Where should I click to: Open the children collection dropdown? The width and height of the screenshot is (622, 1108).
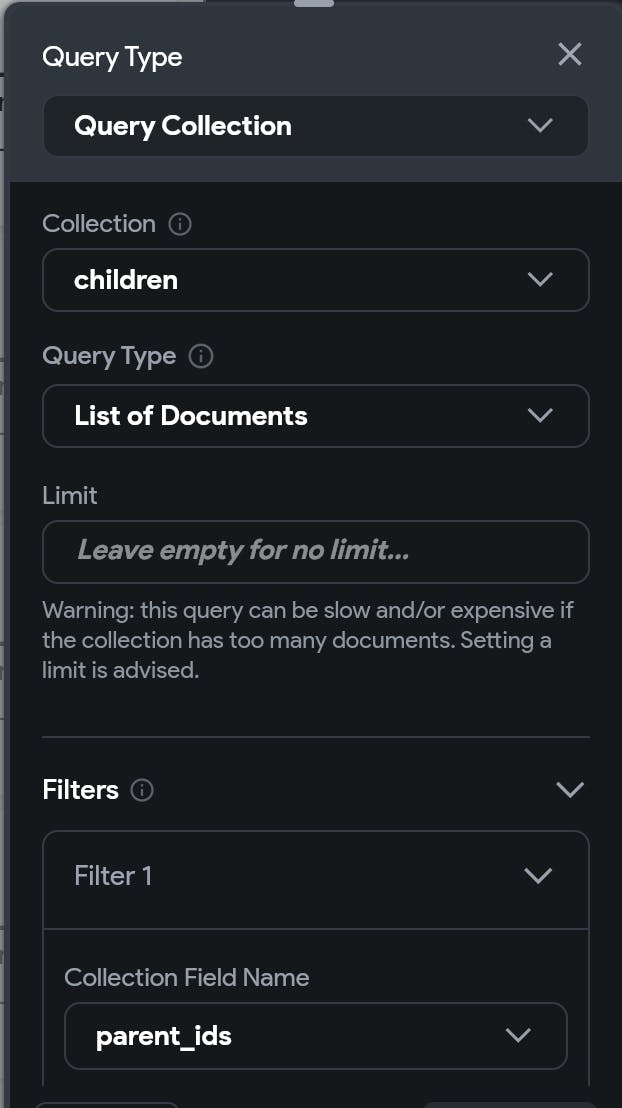315,280
